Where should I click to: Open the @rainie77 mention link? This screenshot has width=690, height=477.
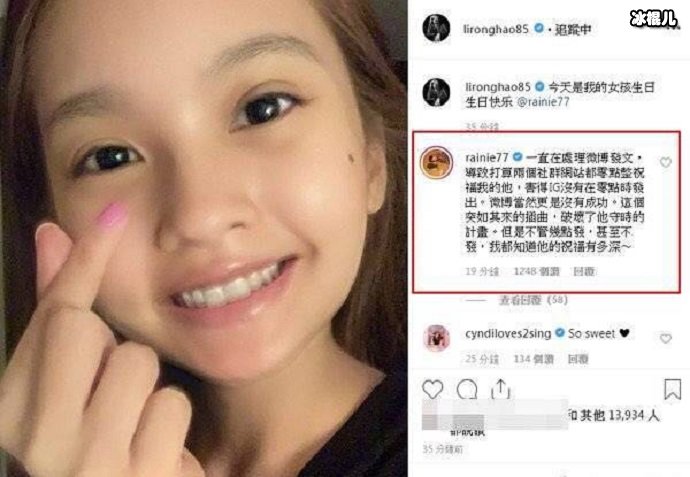543,102
